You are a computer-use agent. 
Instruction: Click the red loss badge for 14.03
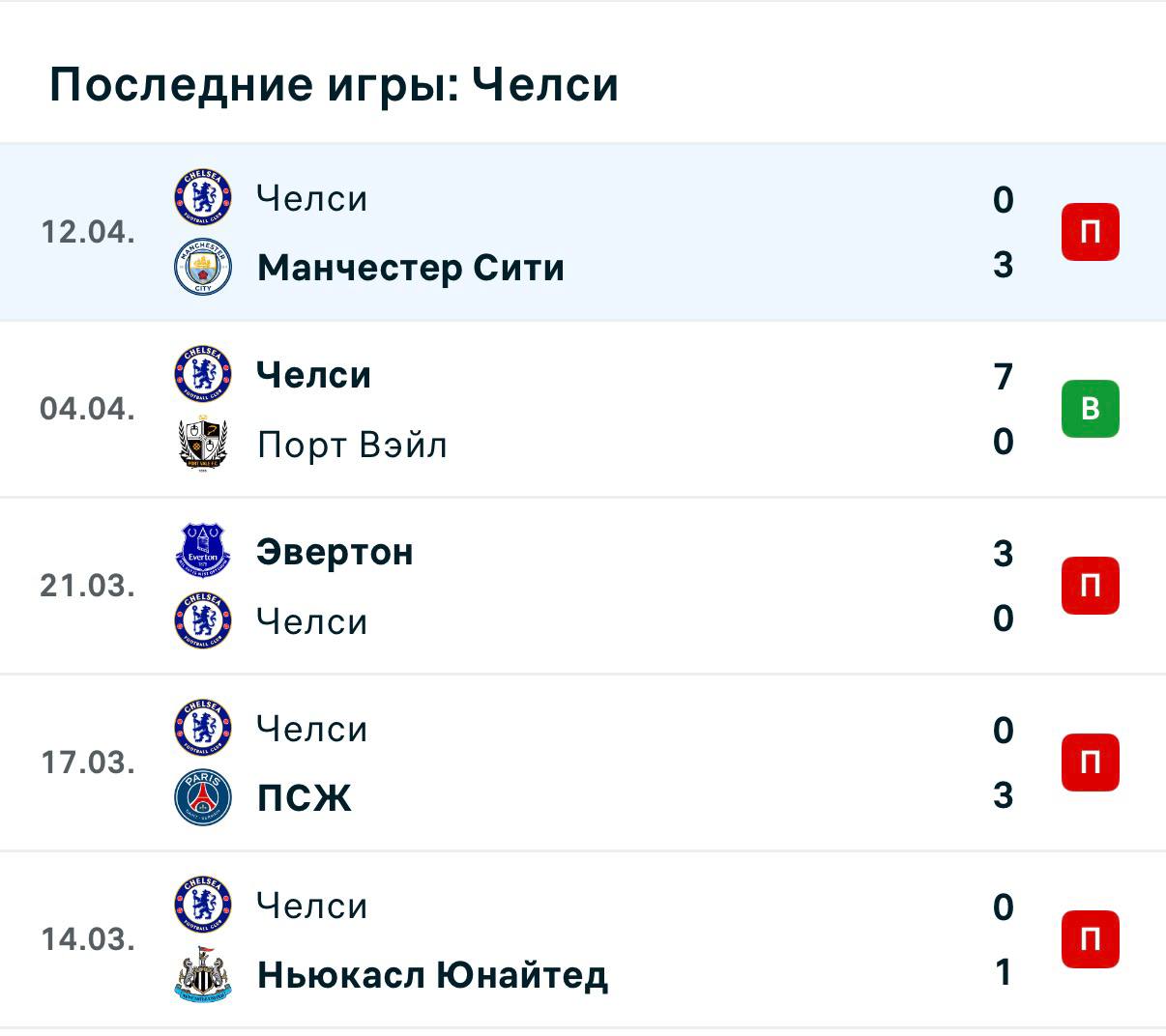(x=1090, y=939)
